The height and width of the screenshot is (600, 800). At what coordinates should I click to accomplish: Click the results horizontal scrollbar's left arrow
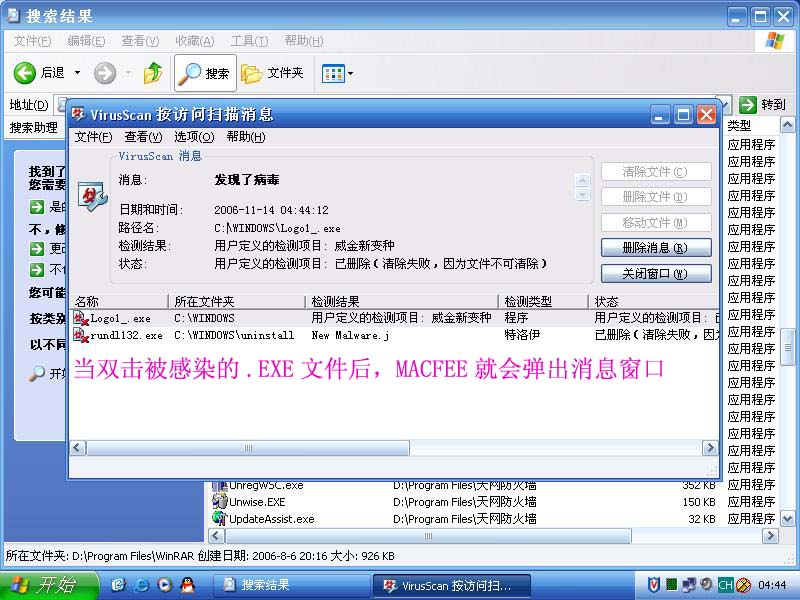[x=216, y=536]
